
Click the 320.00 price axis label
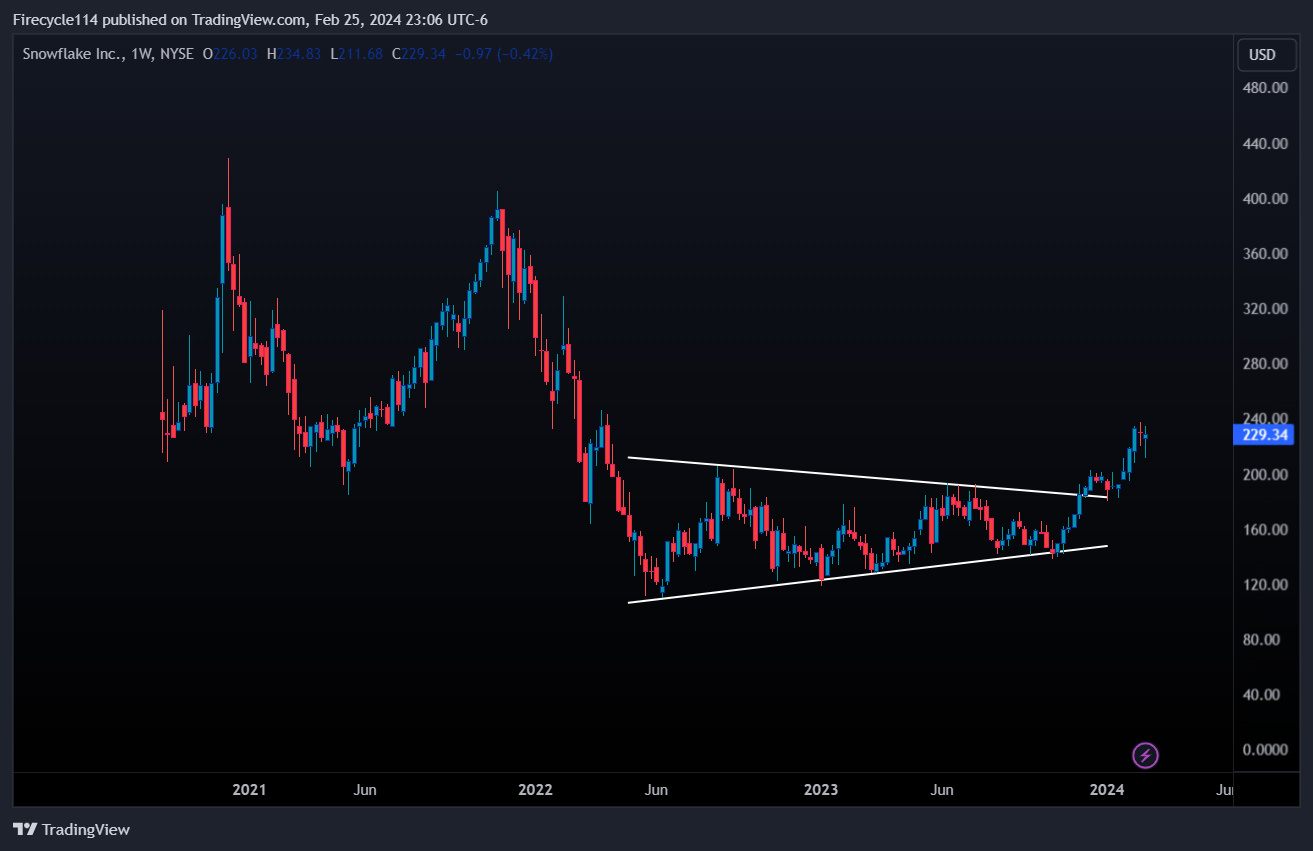pos(1263,309)
